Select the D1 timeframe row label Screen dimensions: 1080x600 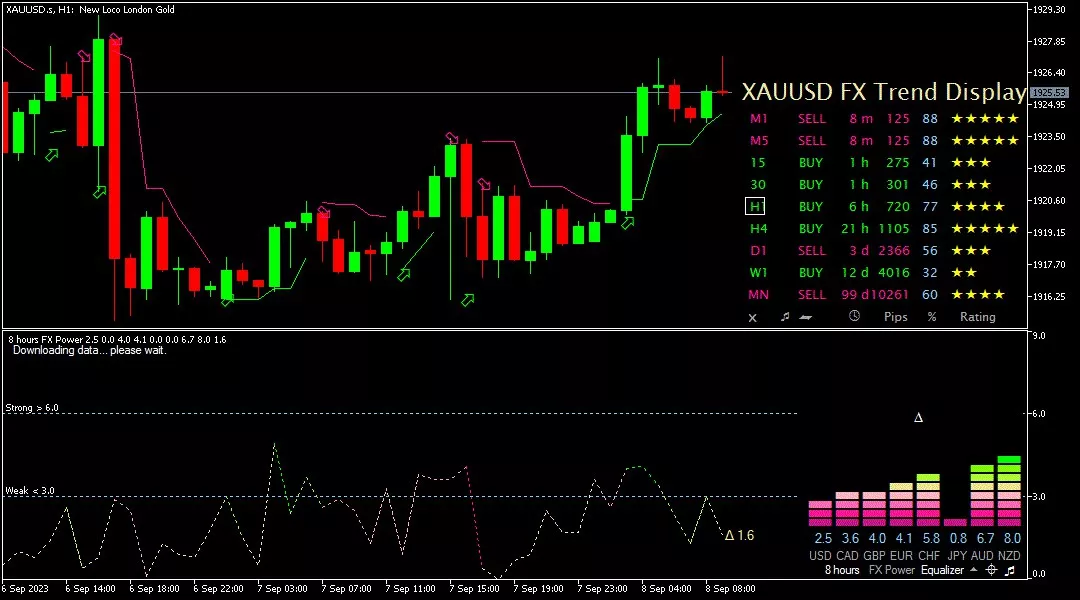pyautogui.click(x=758, y=251)
